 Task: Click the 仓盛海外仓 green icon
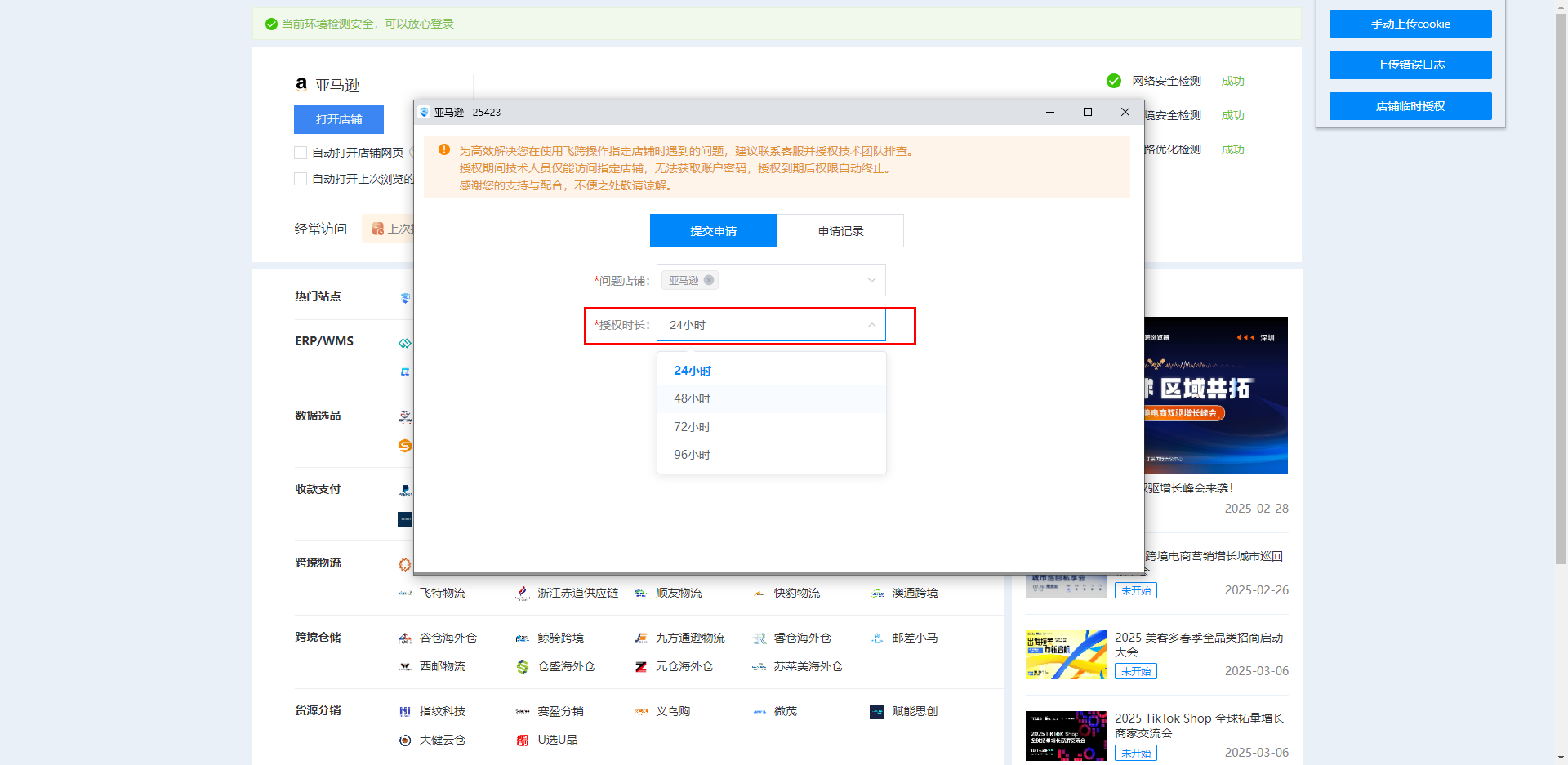click(523, 667)
